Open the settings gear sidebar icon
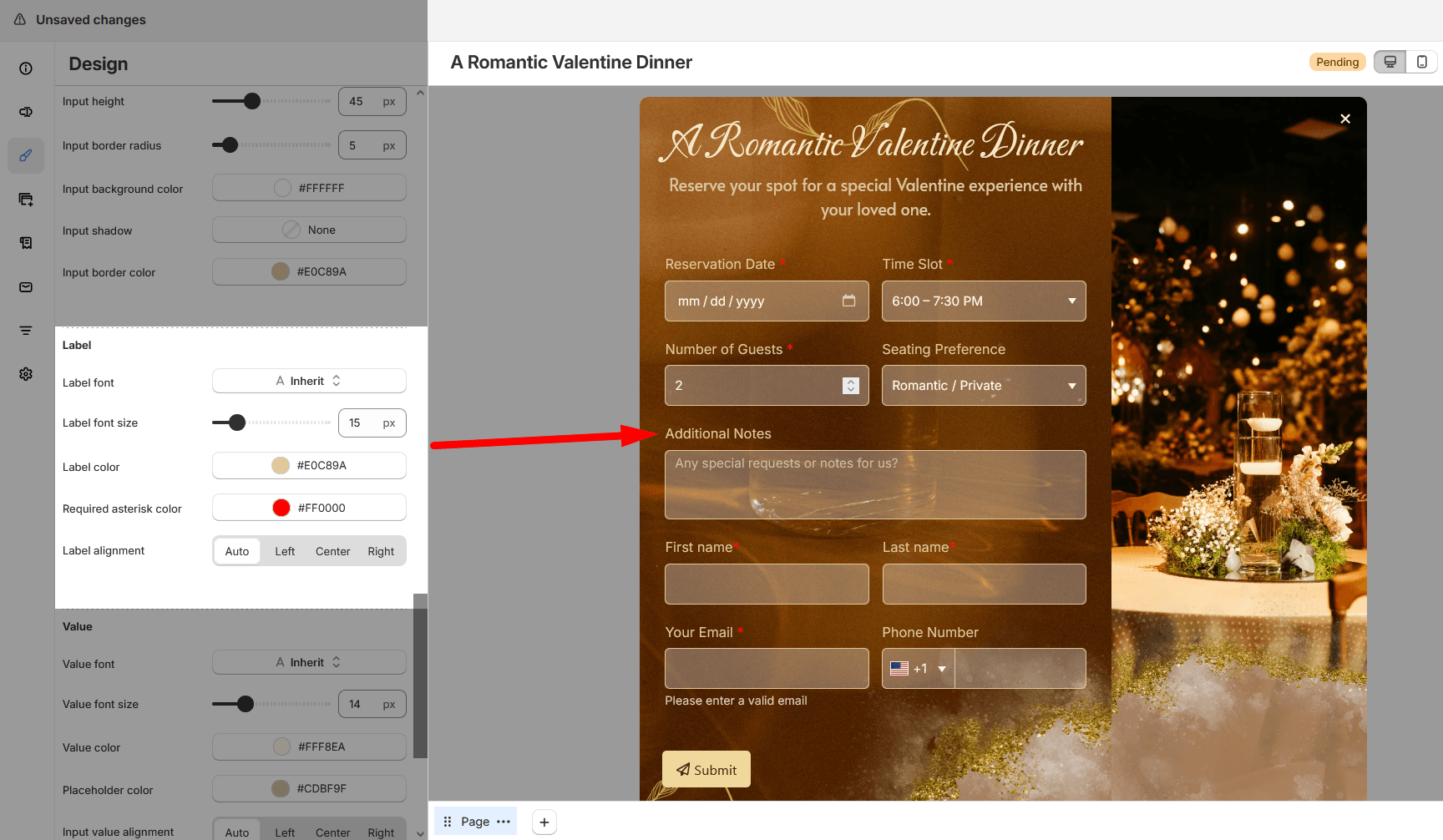This screenshot has width=1443, height=840. (26, 374)
